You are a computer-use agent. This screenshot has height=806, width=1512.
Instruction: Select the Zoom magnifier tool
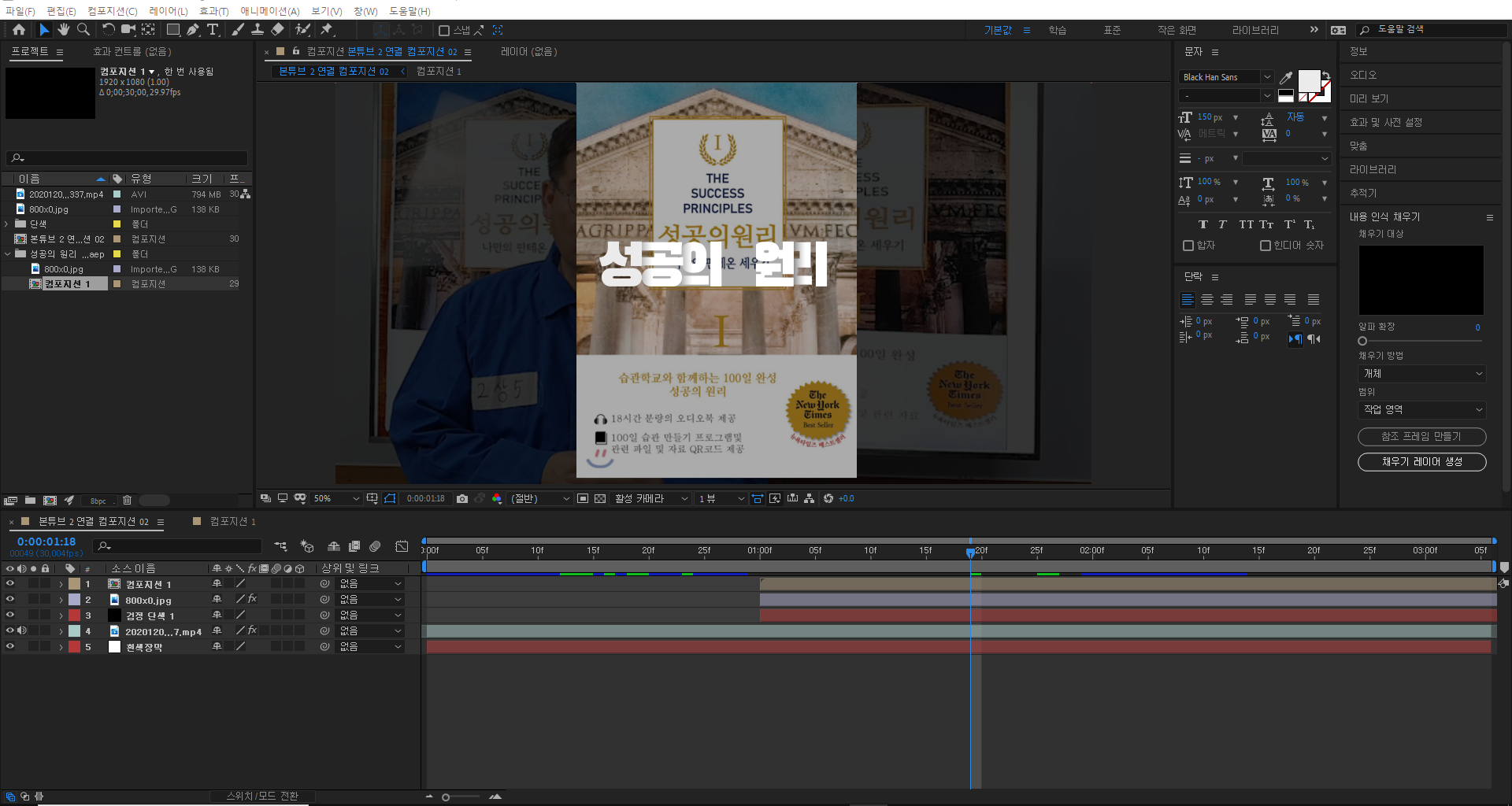coord(83,30)
